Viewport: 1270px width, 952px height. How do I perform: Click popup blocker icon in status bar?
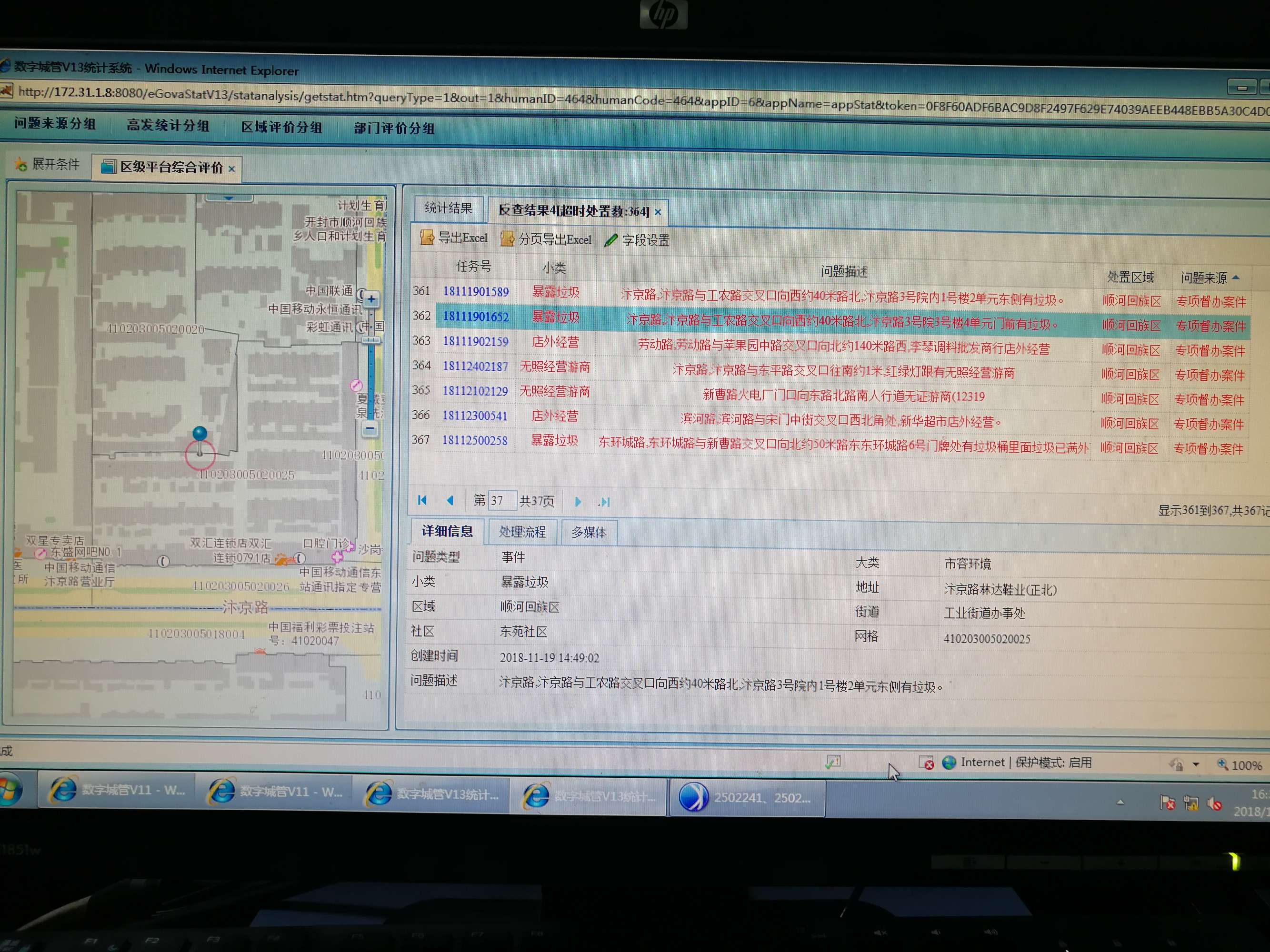point(926,762)
